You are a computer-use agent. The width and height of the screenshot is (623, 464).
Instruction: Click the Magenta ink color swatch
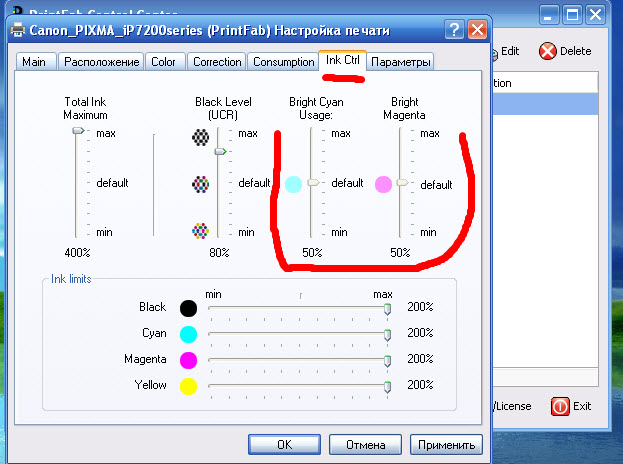click(188, 360)
